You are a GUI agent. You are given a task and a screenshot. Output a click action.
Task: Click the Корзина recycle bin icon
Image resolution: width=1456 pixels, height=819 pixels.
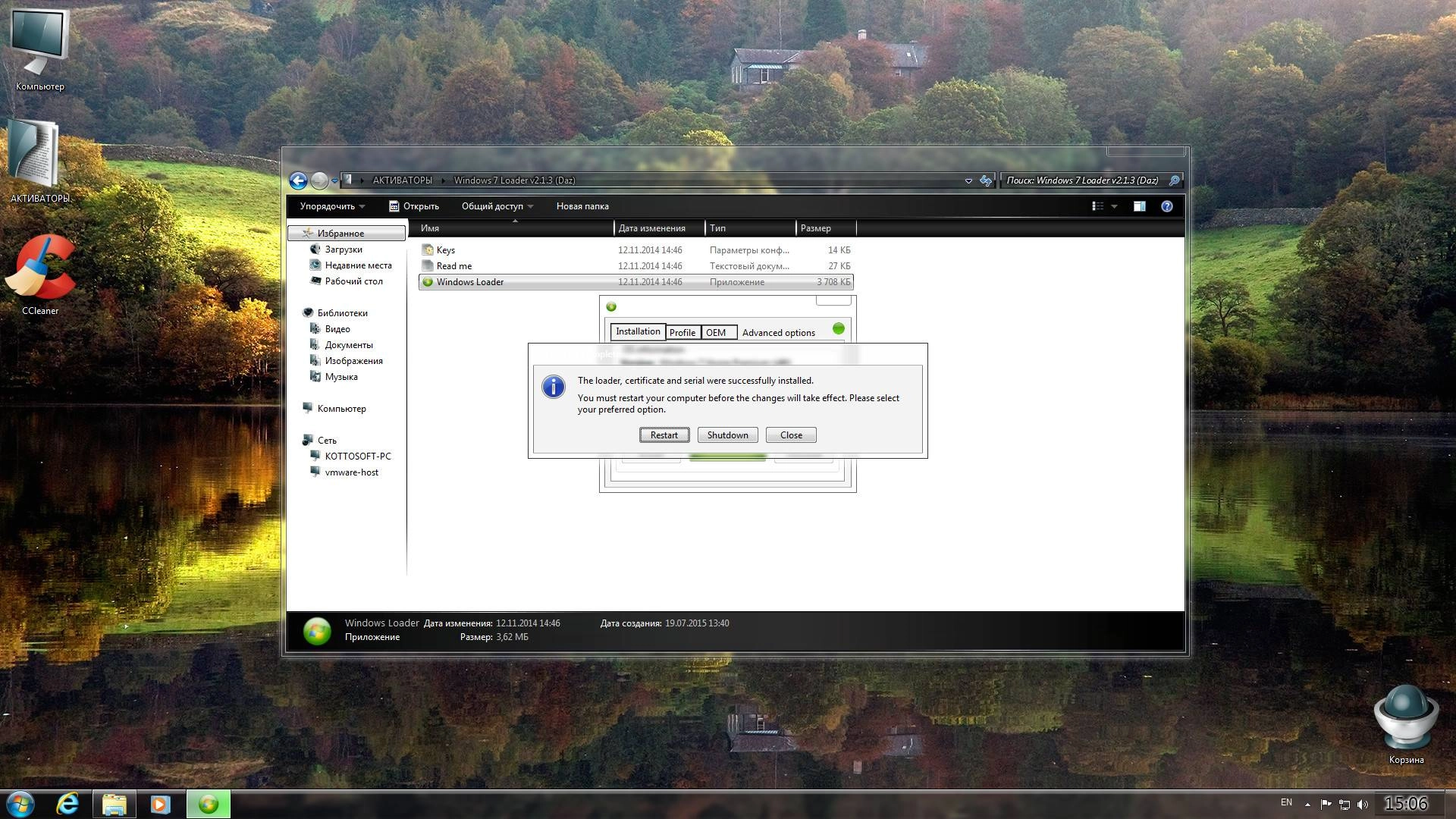point(1406,724)
